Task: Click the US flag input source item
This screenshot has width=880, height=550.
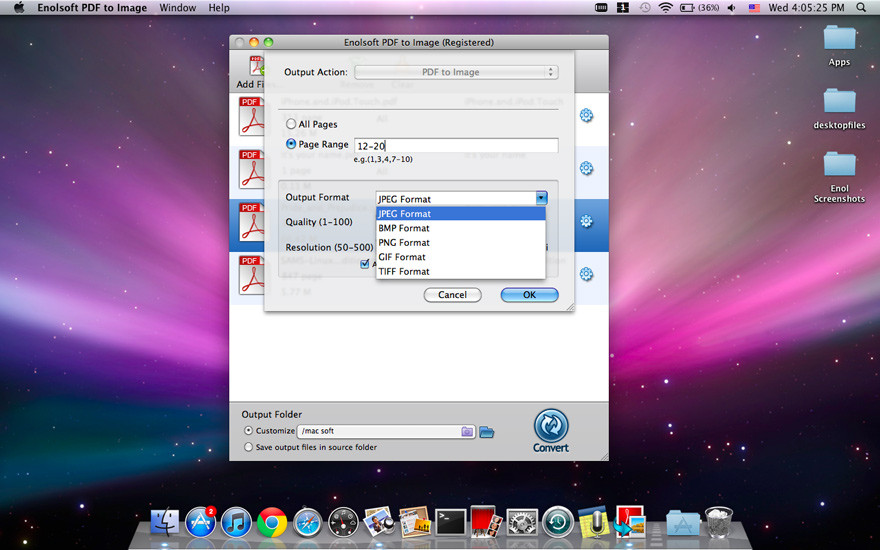Action: [x=754, y=8]
